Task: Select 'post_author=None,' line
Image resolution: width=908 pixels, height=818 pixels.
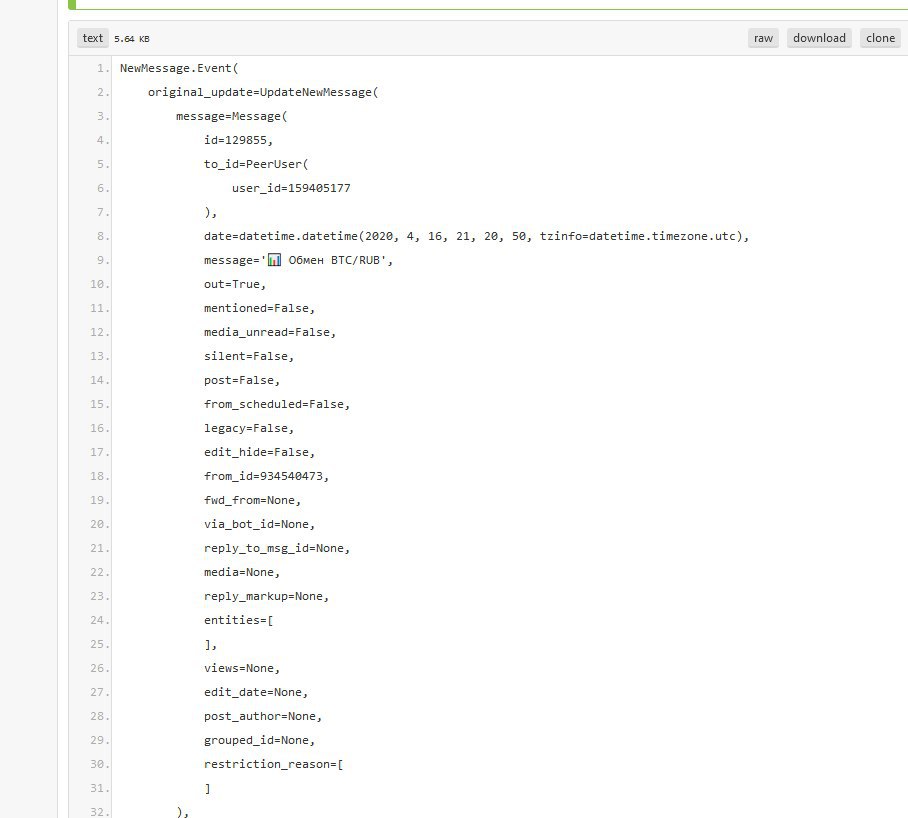Action: 263,717
